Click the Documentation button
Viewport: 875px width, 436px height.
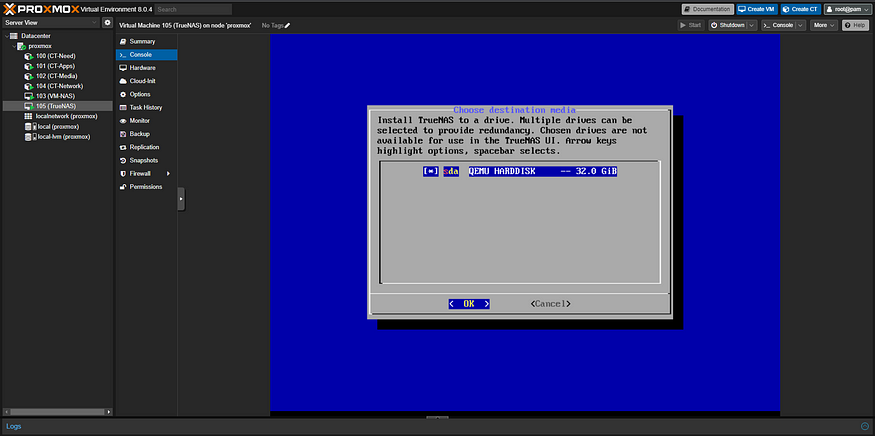coord(707,9)
